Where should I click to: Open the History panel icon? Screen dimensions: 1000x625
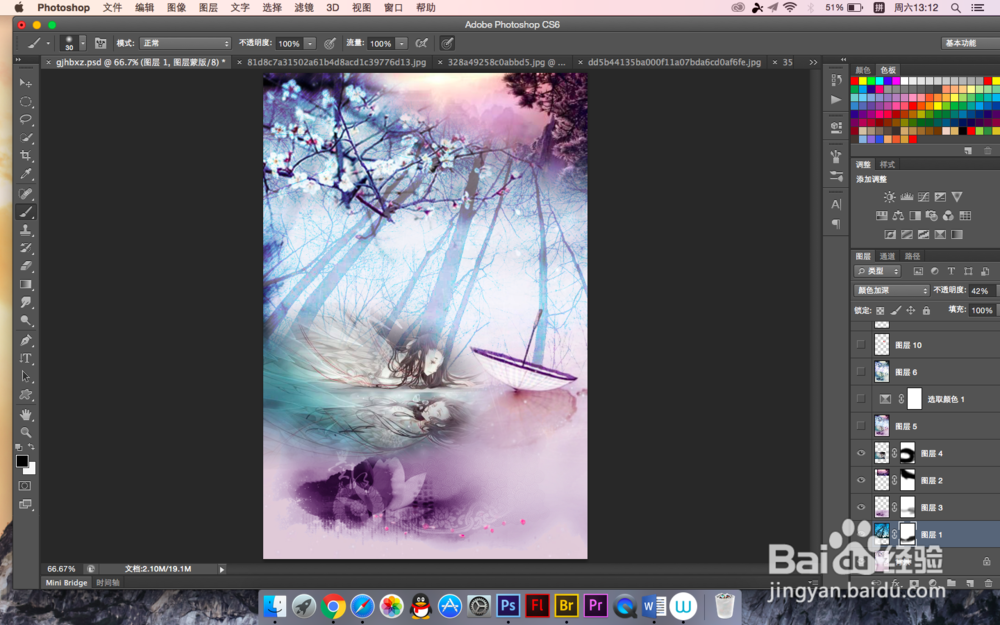836,80
